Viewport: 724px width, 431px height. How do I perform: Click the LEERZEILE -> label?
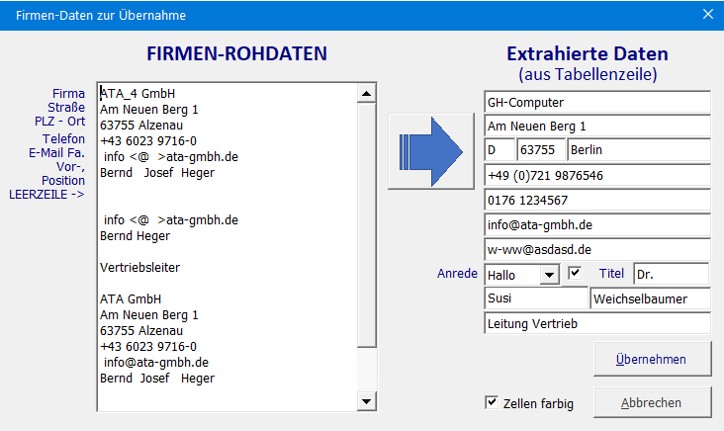pos(47,194)
